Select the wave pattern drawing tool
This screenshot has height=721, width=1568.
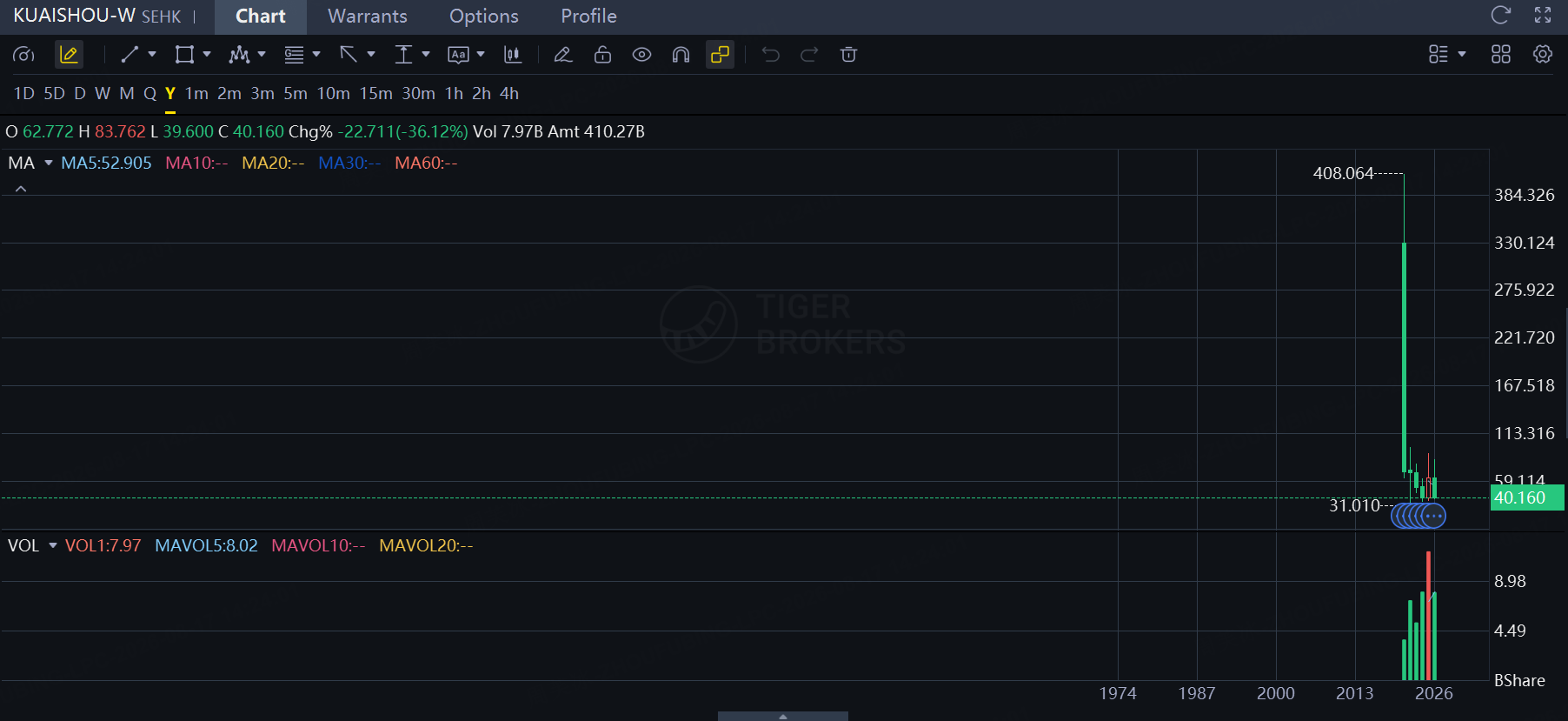click(239, 55)
